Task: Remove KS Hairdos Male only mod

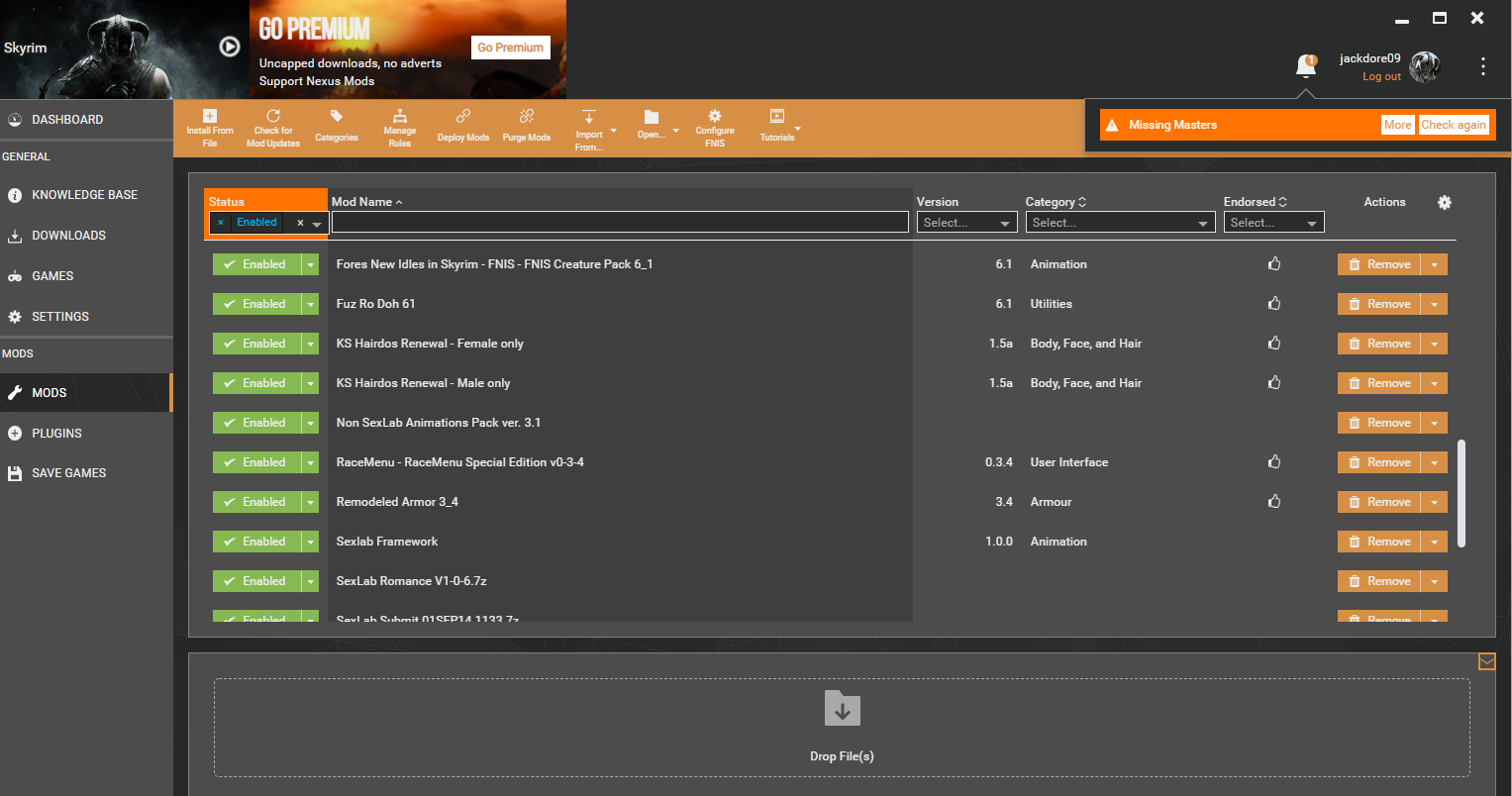Action: coord(1379,383)
